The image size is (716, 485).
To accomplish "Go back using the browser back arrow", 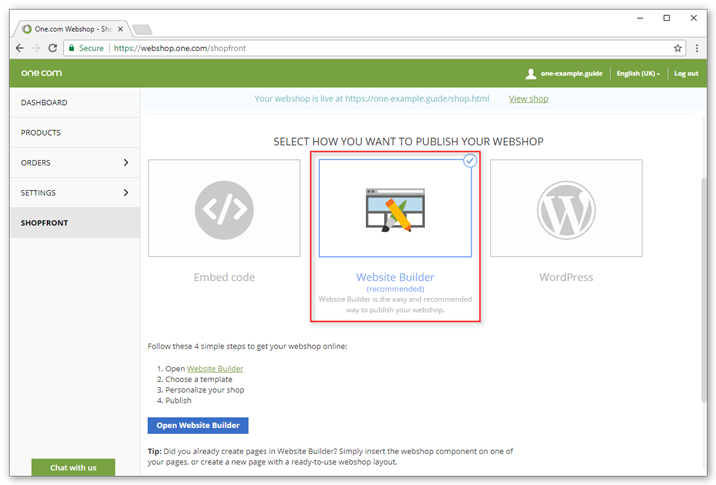I will click(20, 48).
